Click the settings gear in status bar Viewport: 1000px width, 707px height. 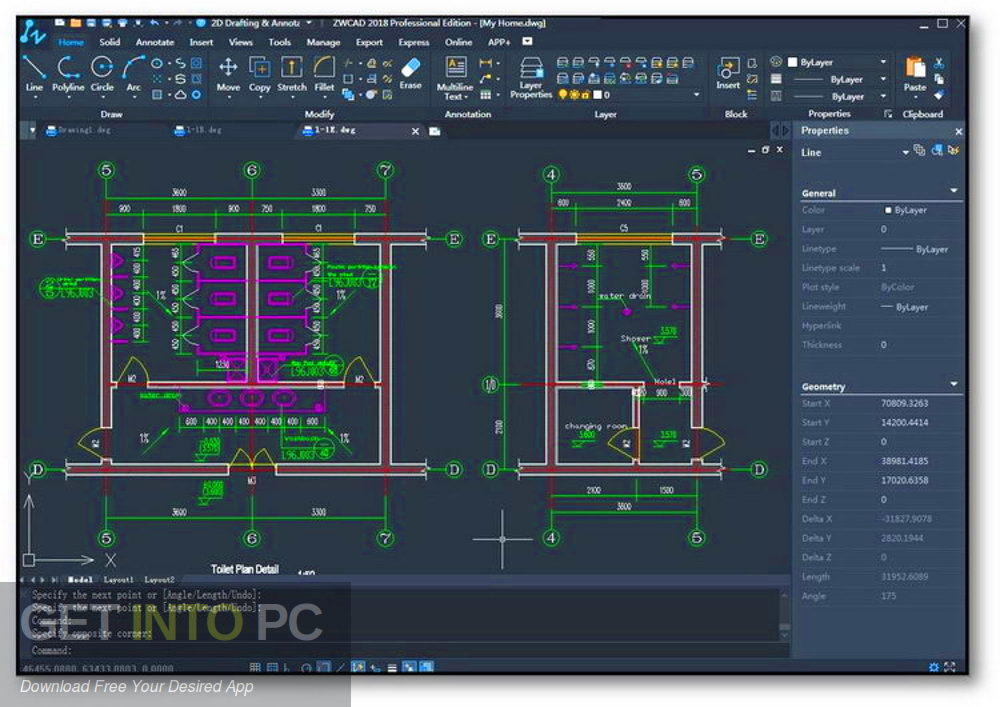pyautogui.click(x=934, y=667)
